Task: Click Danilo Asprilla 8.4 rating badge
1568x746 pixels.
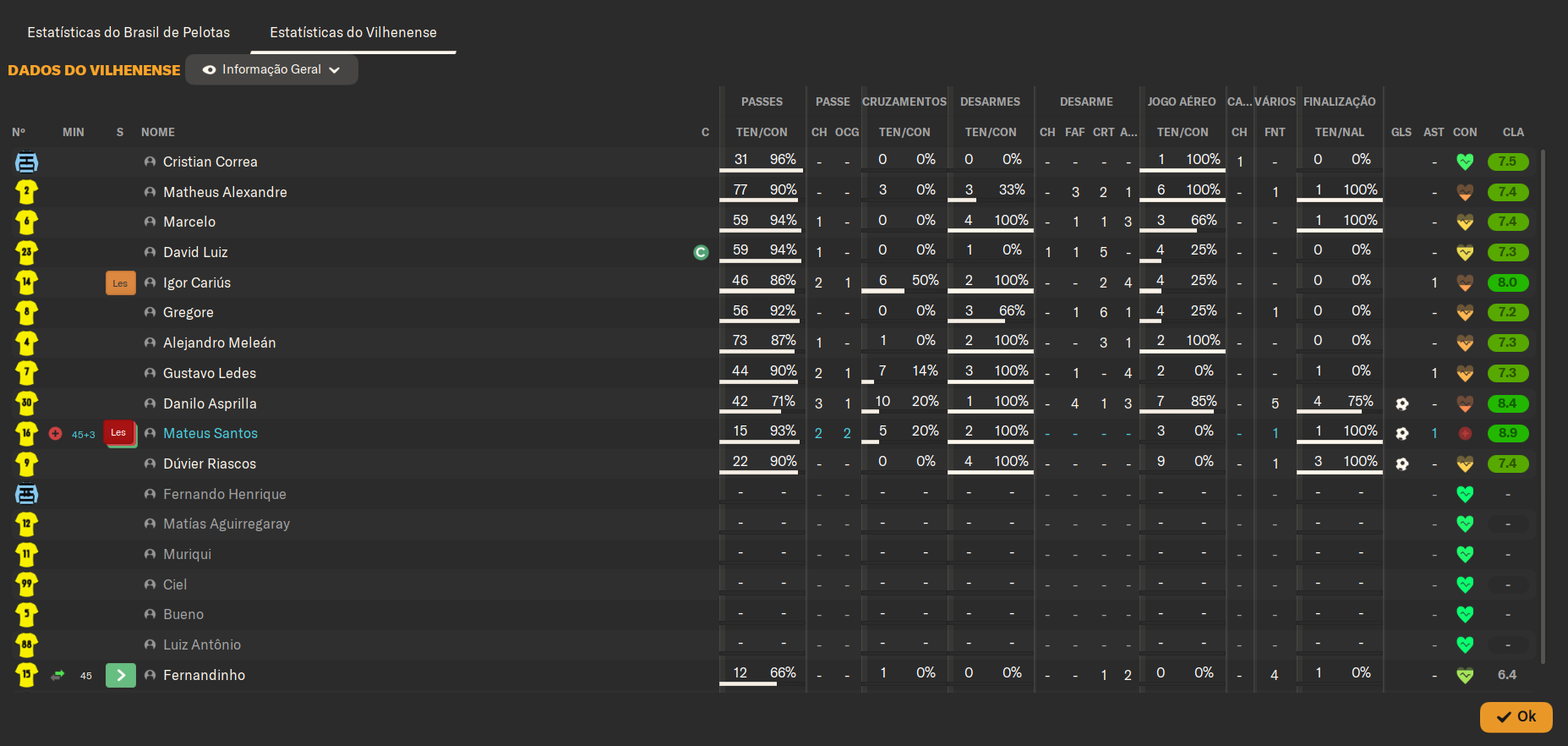Action: [x=1507, y=403]
